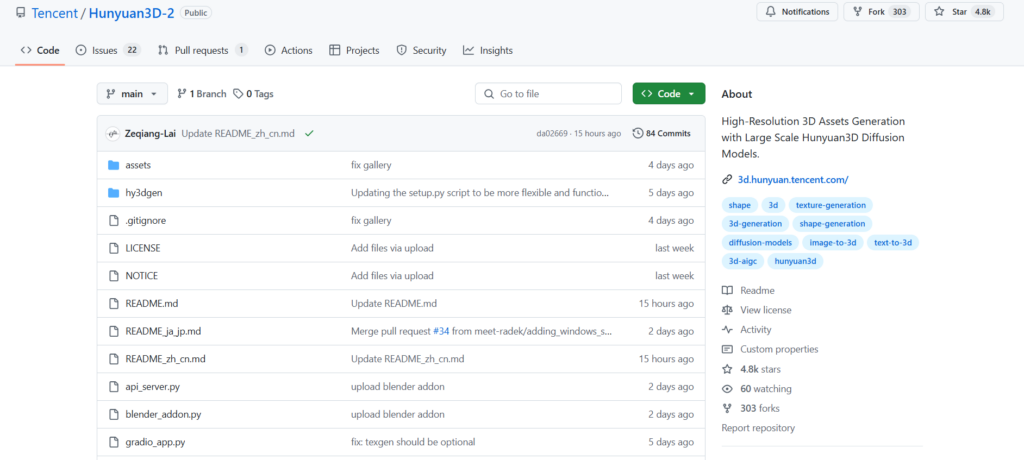View the 84 Commits history
The height and width of the screenshot is (460, 1024).
tap(667, 133)
